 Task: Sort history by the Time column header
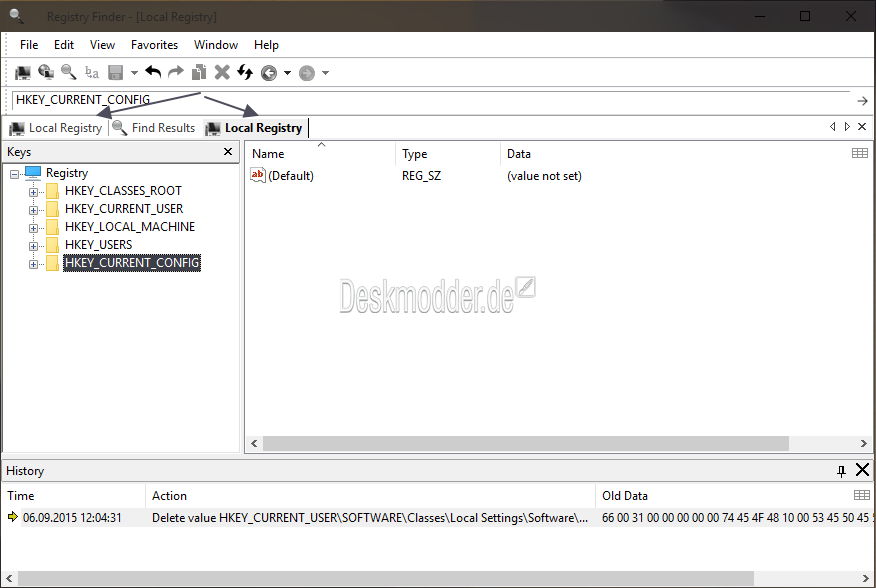[x=73, y=496]
